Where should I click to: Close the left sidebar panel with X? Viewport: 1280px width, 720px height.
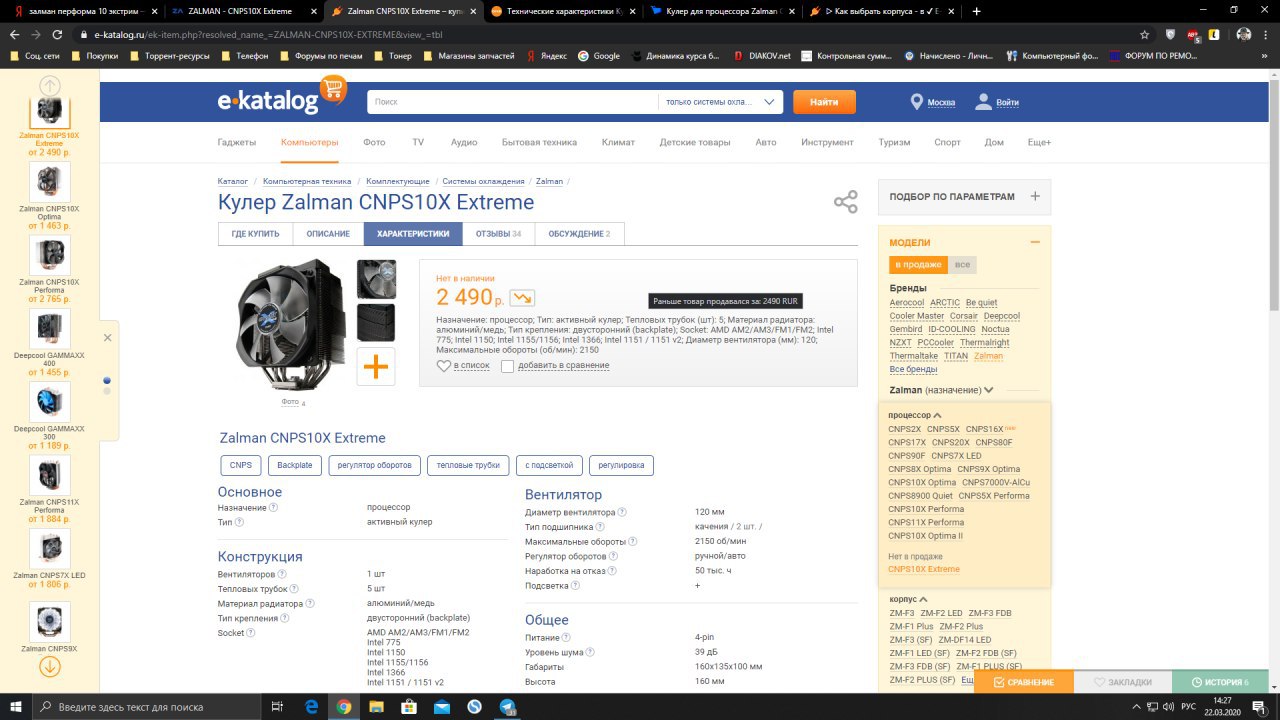pyautogui.click(x=108, y=338)
